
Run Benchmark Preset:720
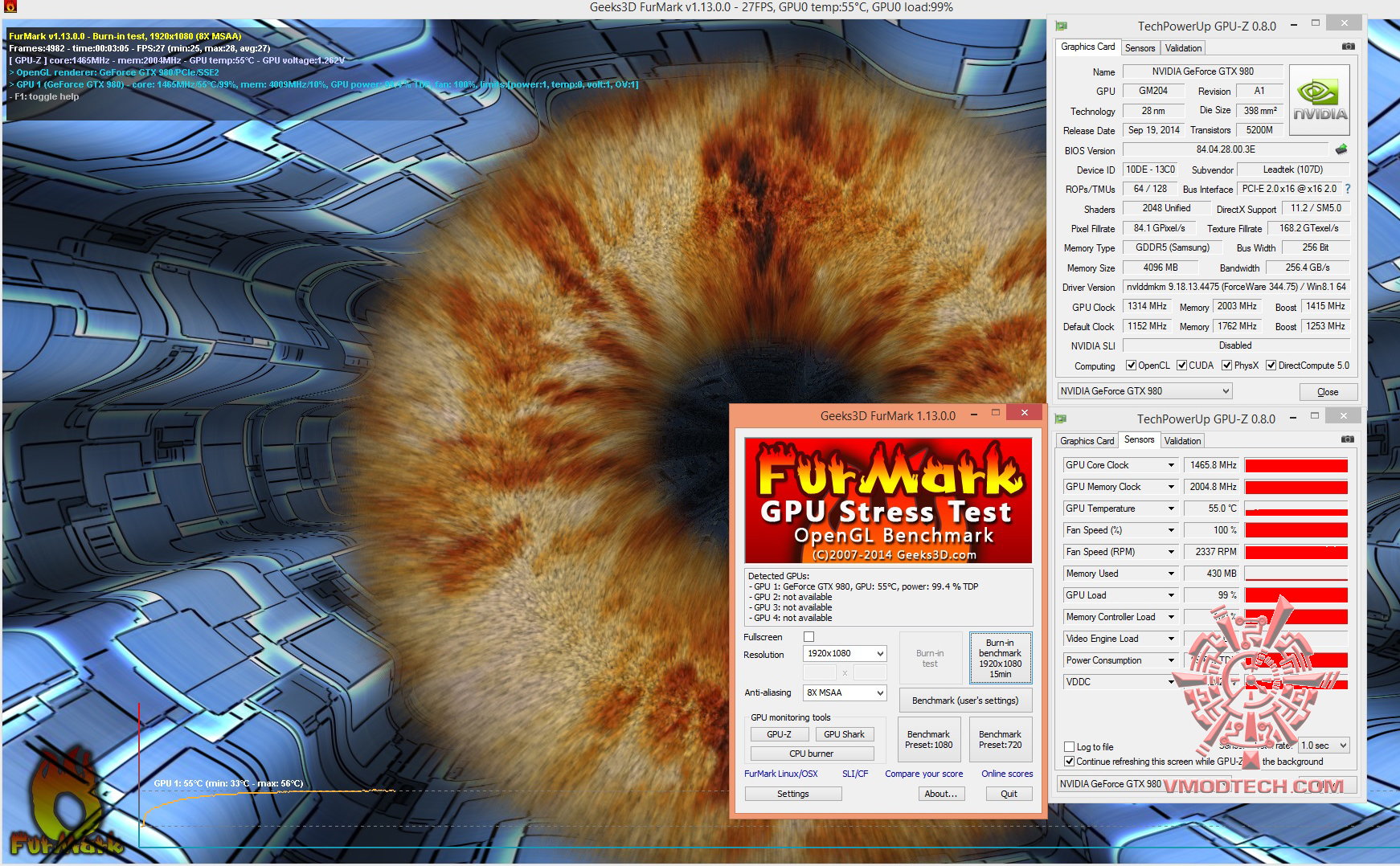click(1000, 740)
